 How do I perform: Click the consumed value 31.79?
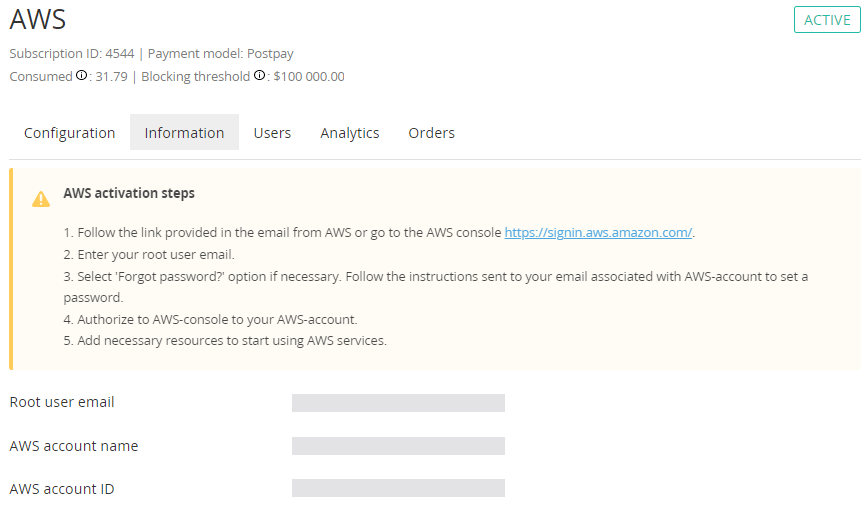pyautogui.click(x=111, y=76)
